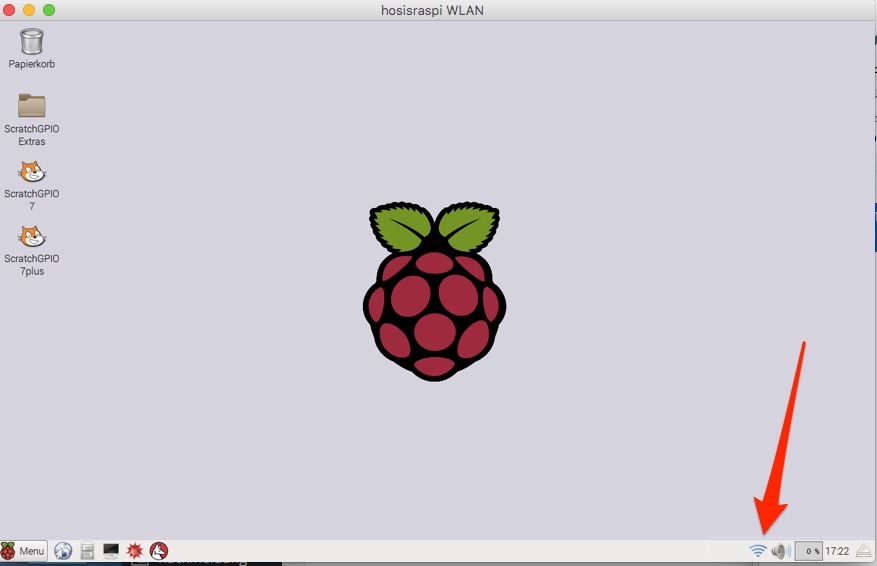Click the WiFi network icon
The height and width of the screenshot is (566, 877).
point(758,551)
